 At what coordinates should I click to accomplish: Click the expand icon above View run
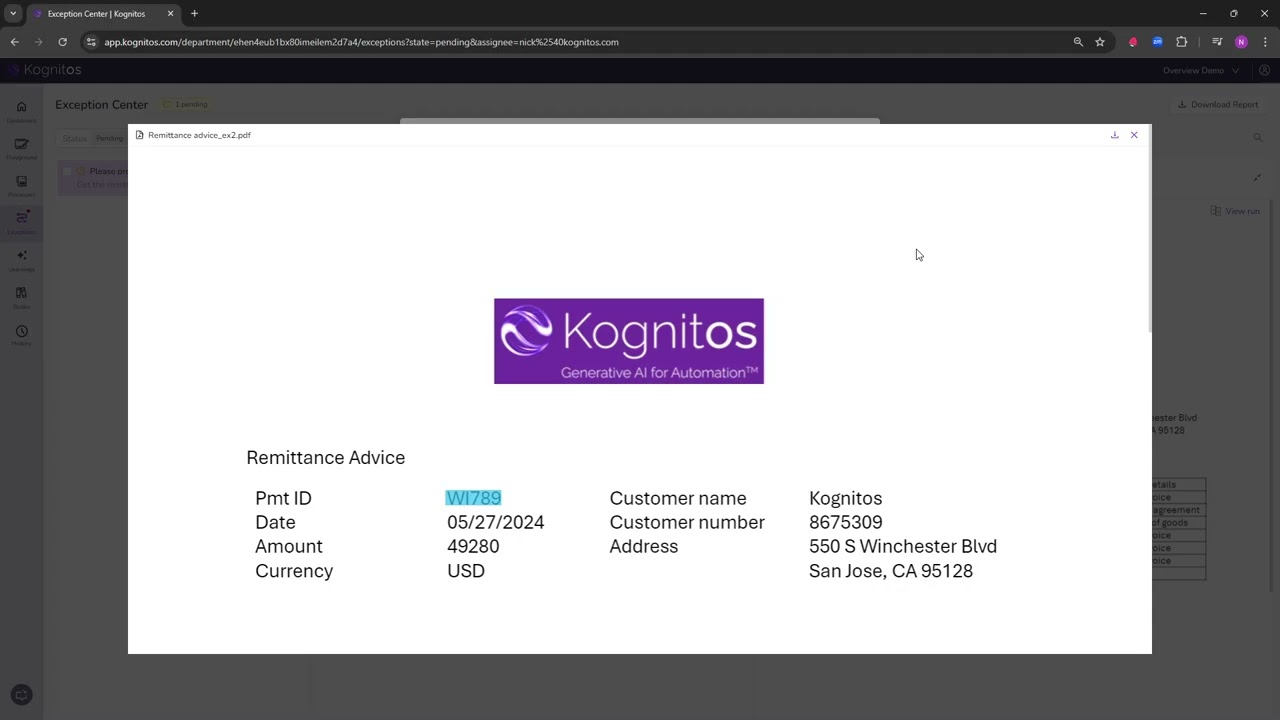(1257, 178)
